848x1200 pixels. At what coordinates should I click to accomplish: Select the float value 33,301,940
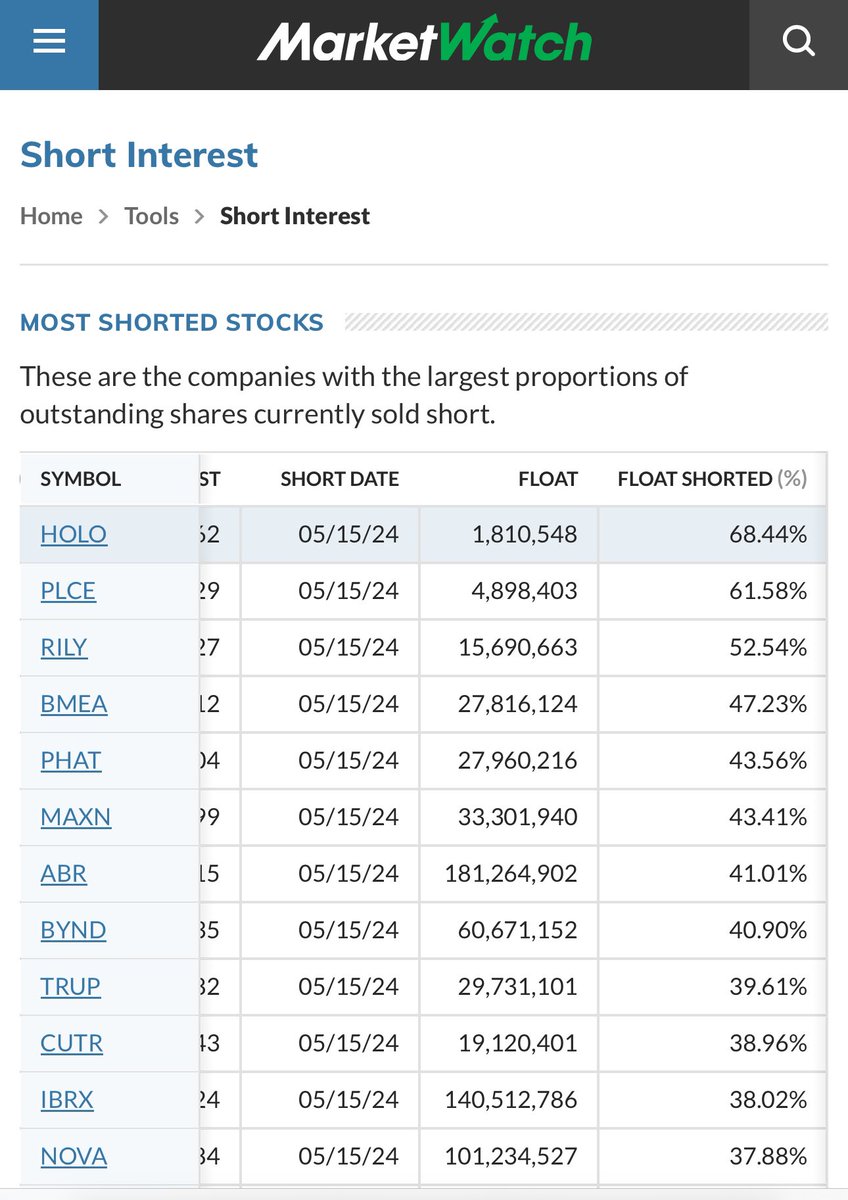pos(518,817)
